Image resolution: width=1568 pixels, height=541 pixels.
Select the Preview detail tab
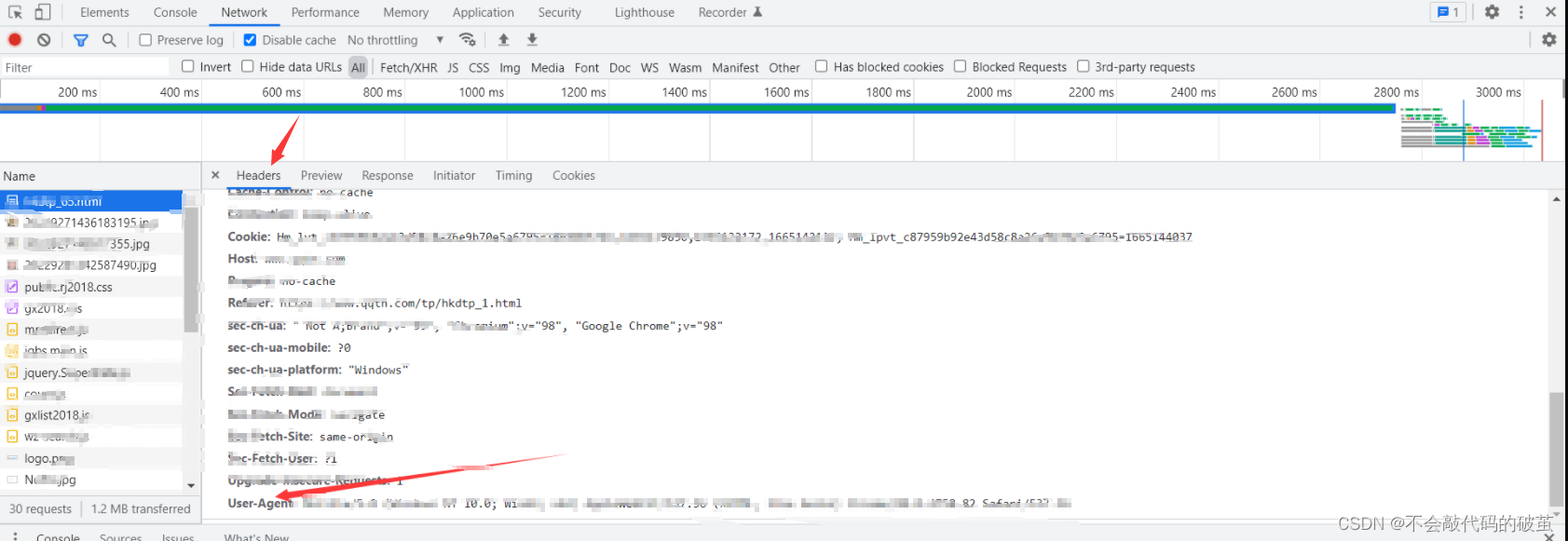[x=321, y=175]
